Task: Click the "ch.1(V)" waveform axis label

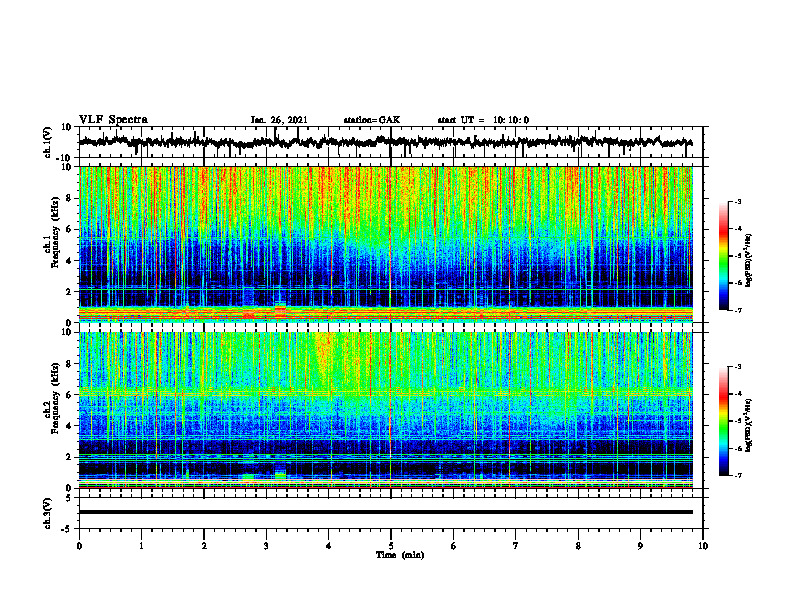Action: coord(48,142)
